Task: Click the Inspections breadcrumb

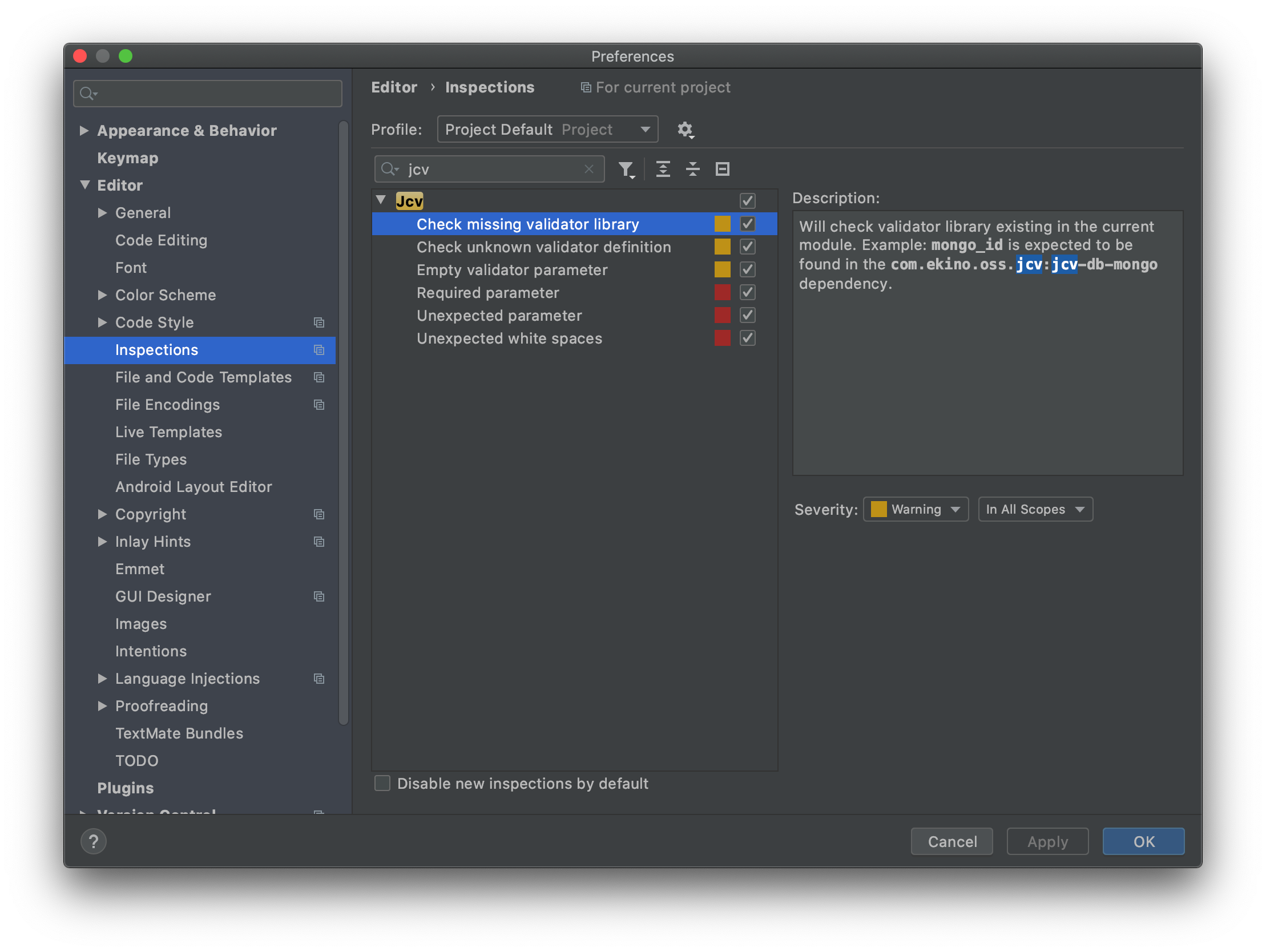Action: [489, 87]
